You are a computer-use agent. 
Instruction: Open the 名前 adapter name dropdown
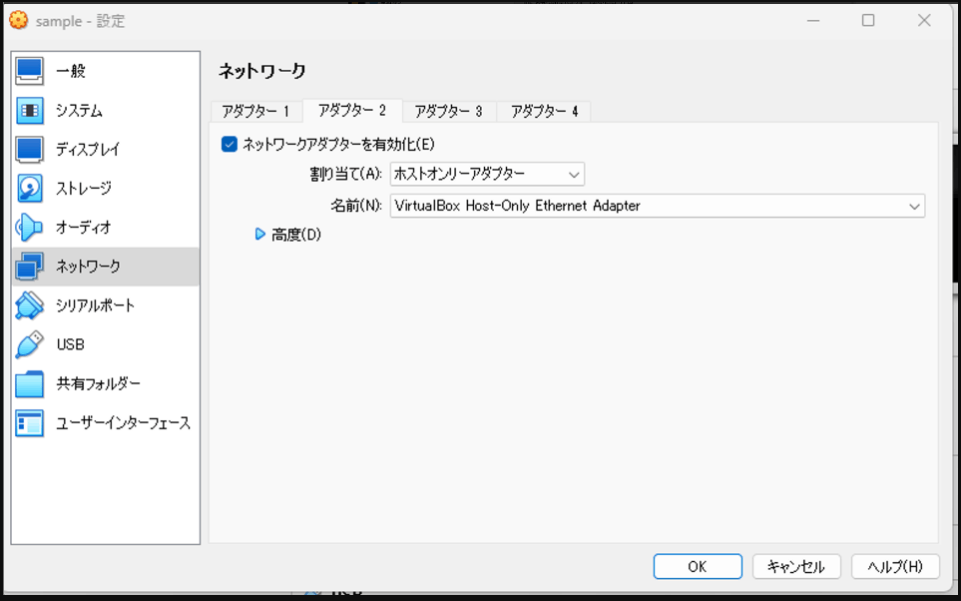[657, 206]
